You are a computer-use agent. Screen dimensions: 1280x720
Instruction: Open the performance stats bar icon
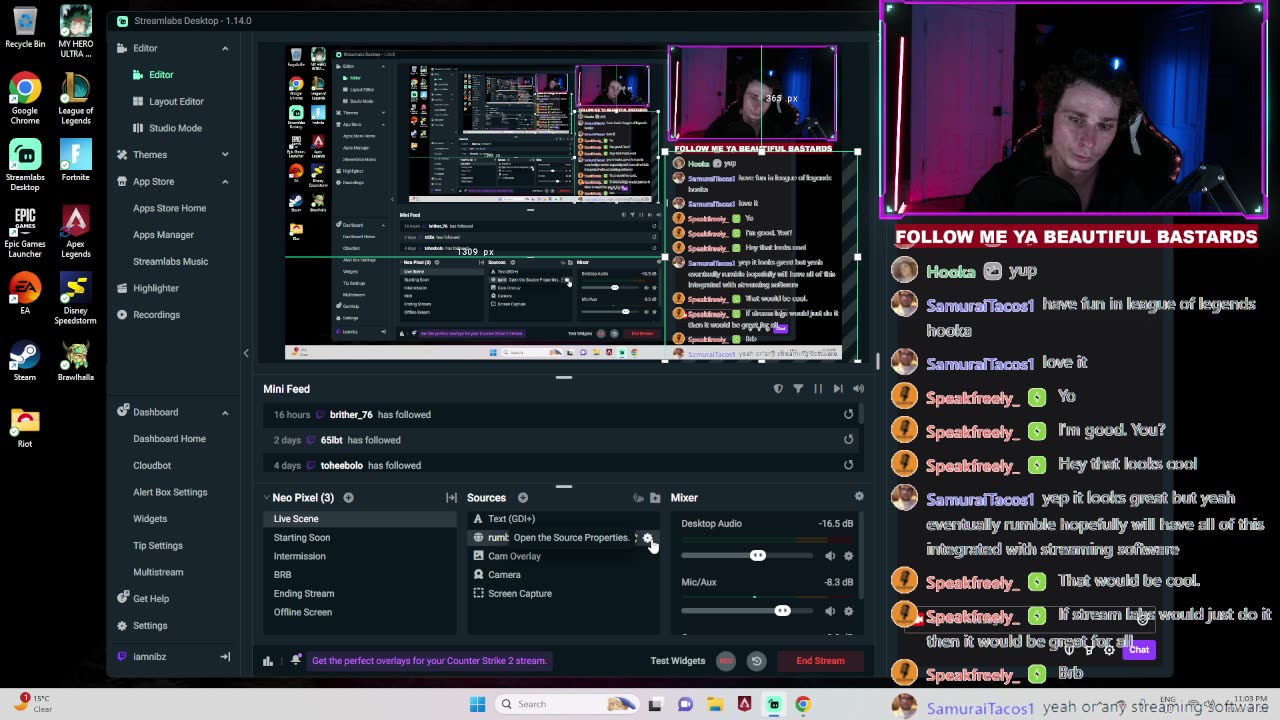point(268,661)
